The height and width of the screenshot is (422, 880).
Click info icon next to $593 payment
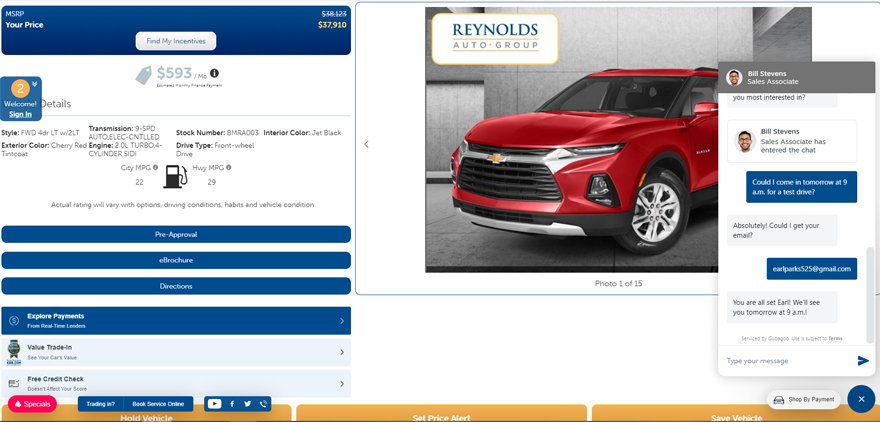214,73
